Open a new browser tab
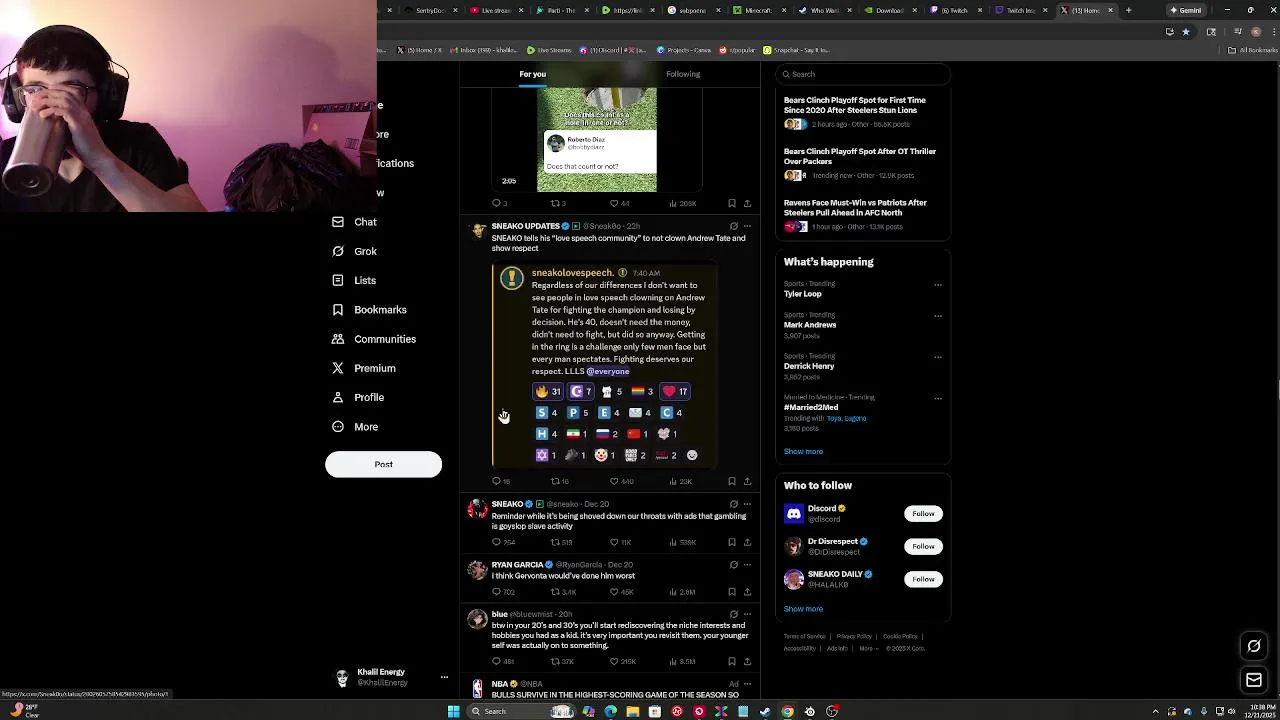This screenshot has width=1280, height=720. [x=1128, y=10]
